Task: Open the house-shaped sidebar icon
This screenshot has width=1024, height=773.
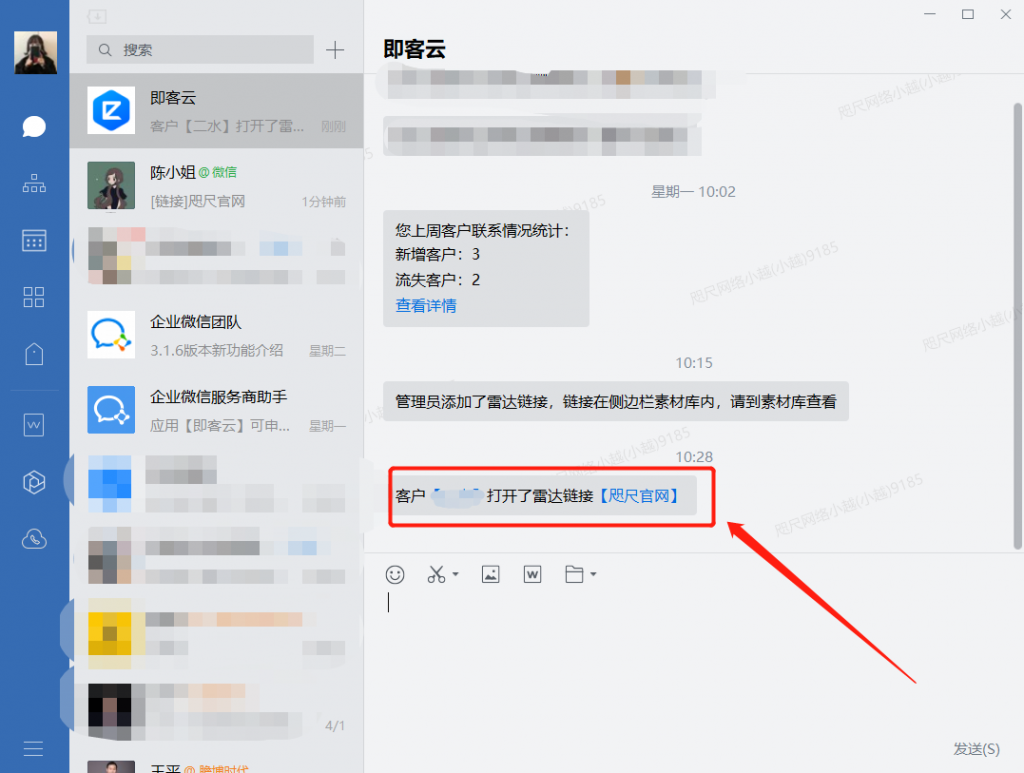Action: click(x=34, y=354)
